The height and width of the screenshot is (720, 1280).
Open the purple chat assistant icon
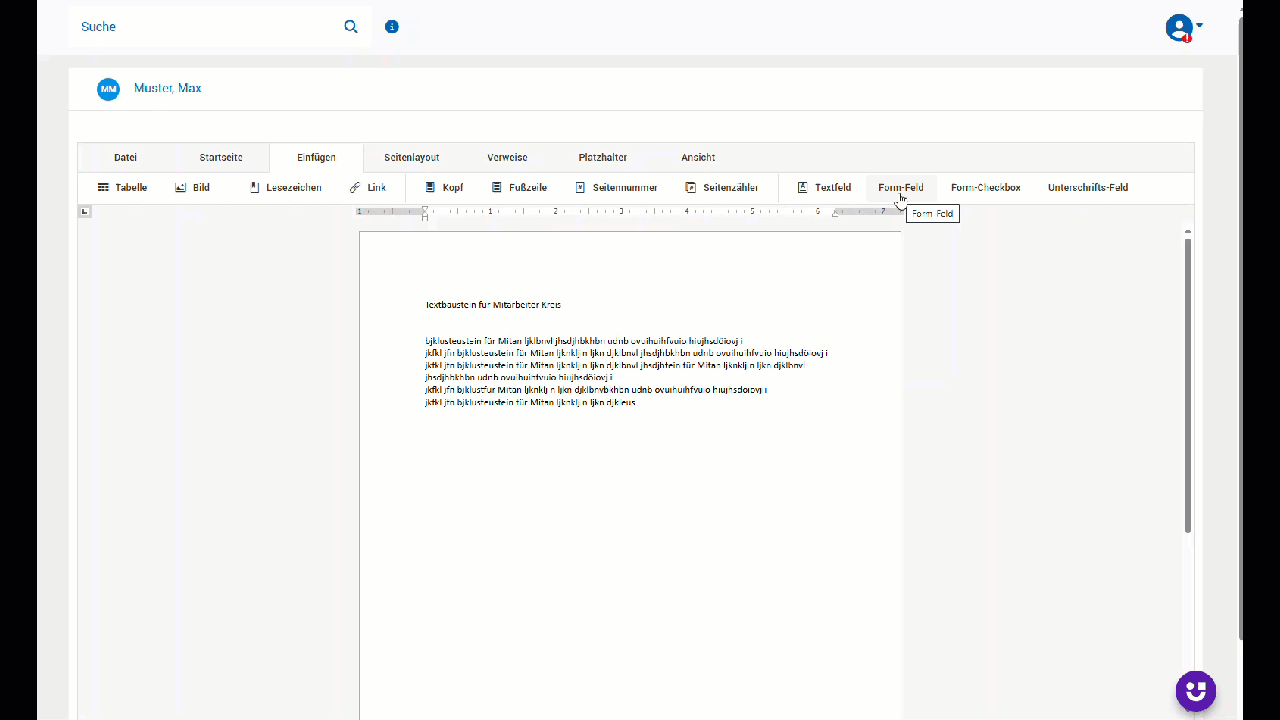pyautogui.click(x=1196, y=691)
